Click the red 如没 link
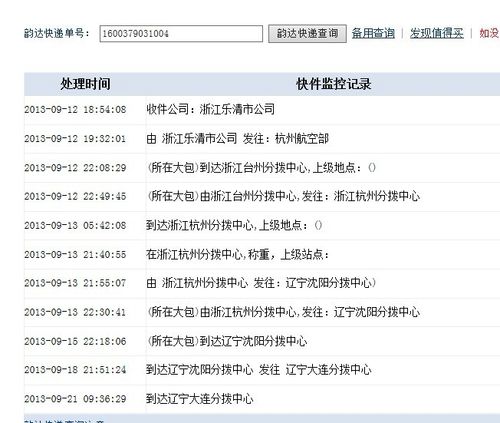 [x=489, y=33]
